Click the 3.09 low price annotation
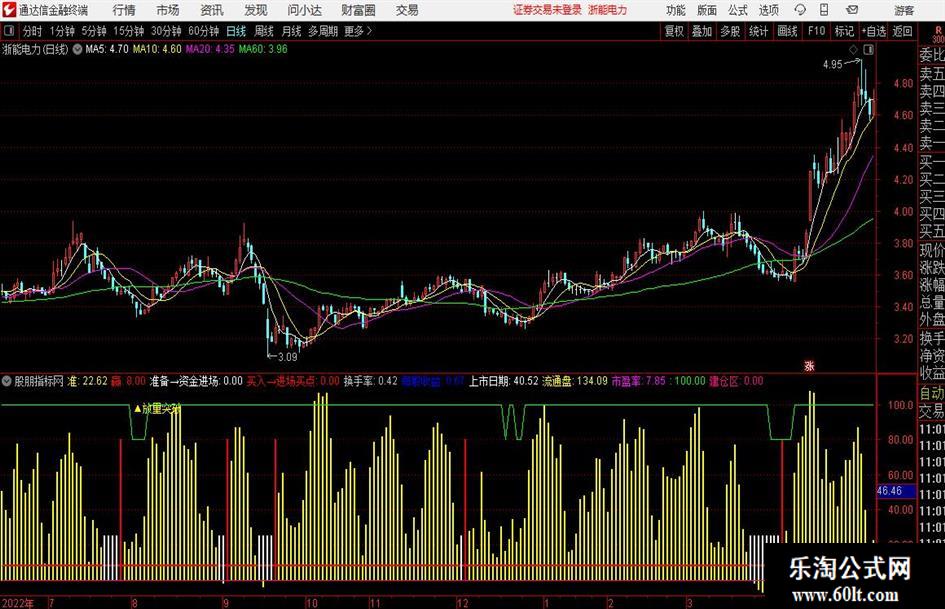Image resolution: width=945 pixels, height=609 pixels. pyautogui.click(x=287, y=357)
